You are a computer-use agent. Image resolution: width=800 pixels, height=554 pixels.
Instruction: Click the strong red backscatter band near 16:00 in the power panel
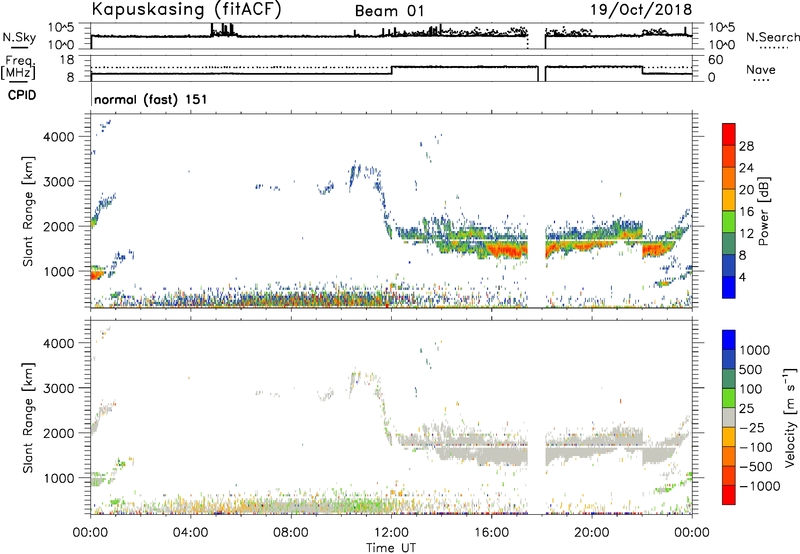[505, 250]
